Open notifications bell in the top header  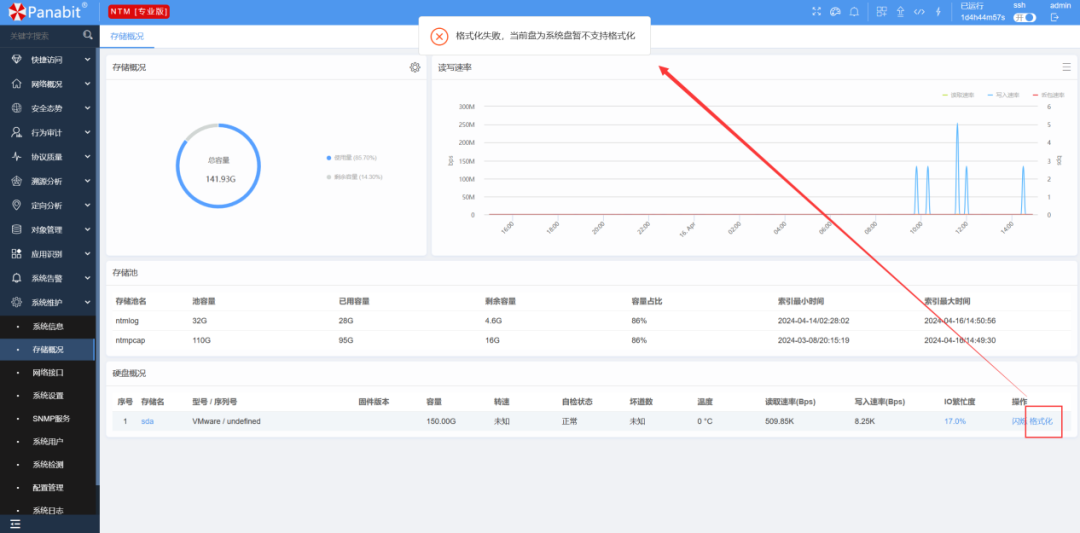coord(854,12)
